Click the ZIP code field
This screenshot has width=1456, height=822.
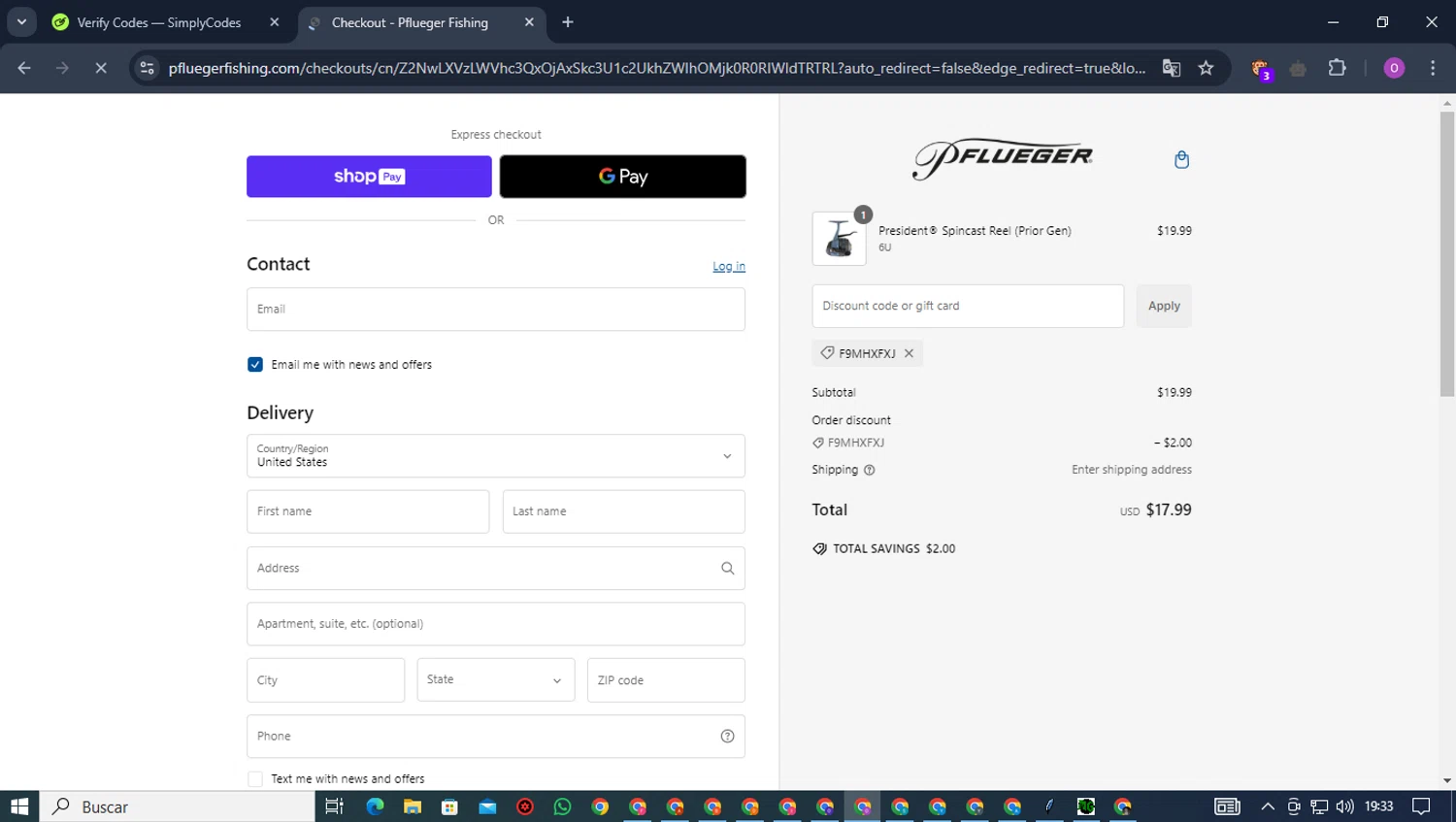coord(666,680)
